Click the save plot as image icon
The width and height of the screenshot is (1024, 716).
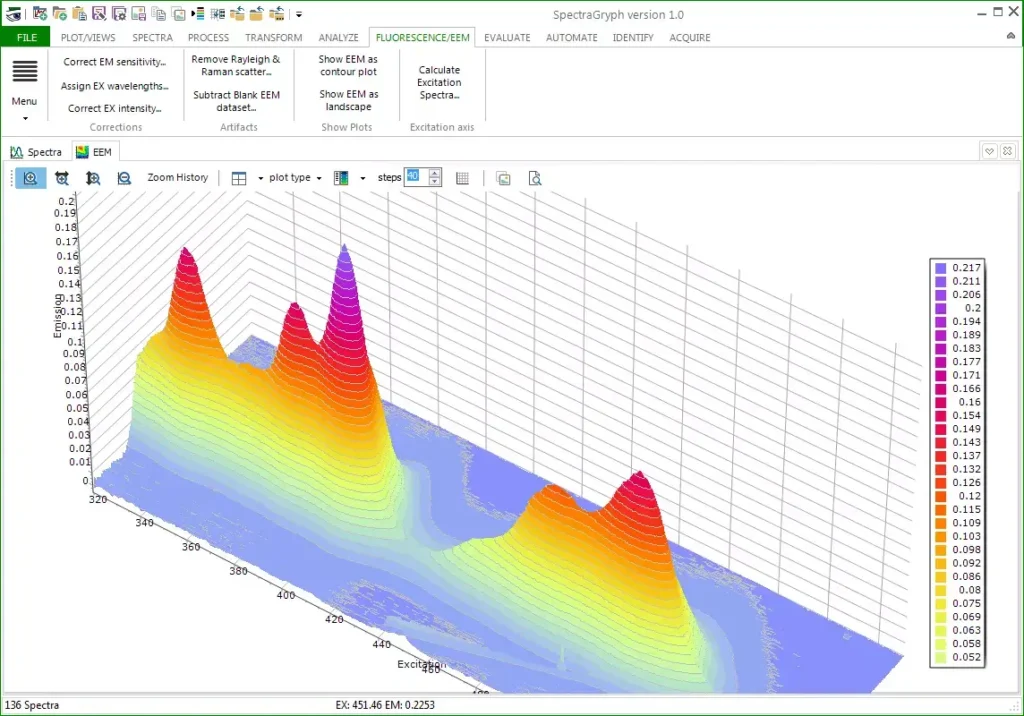point(138,13)
